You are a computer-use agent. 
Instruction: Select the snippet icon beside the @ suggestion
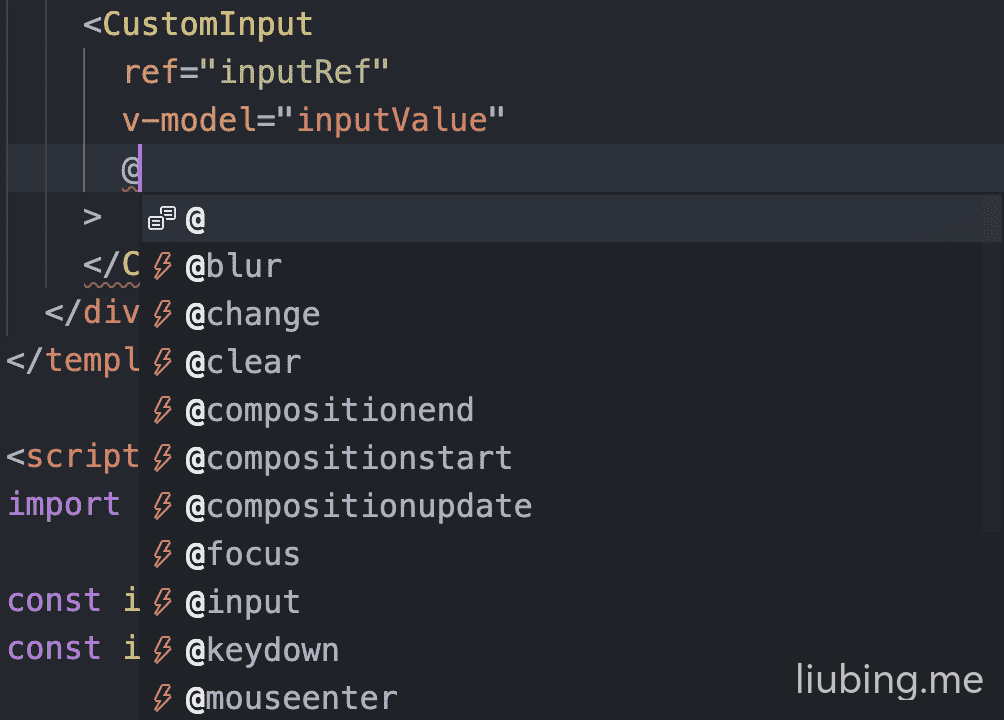[x=162, y=218]
